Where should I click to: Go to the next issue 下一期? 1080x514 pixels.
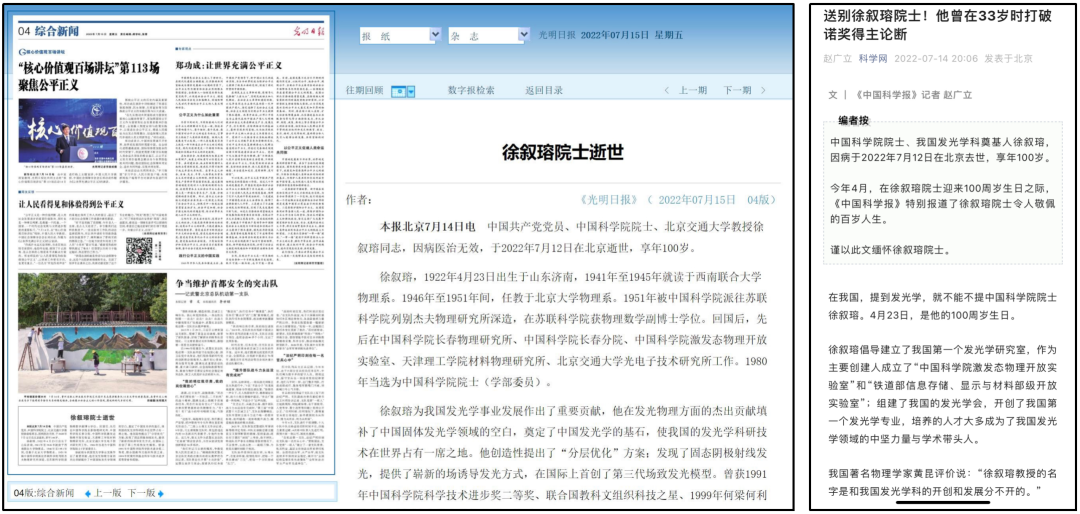point(737,90)
